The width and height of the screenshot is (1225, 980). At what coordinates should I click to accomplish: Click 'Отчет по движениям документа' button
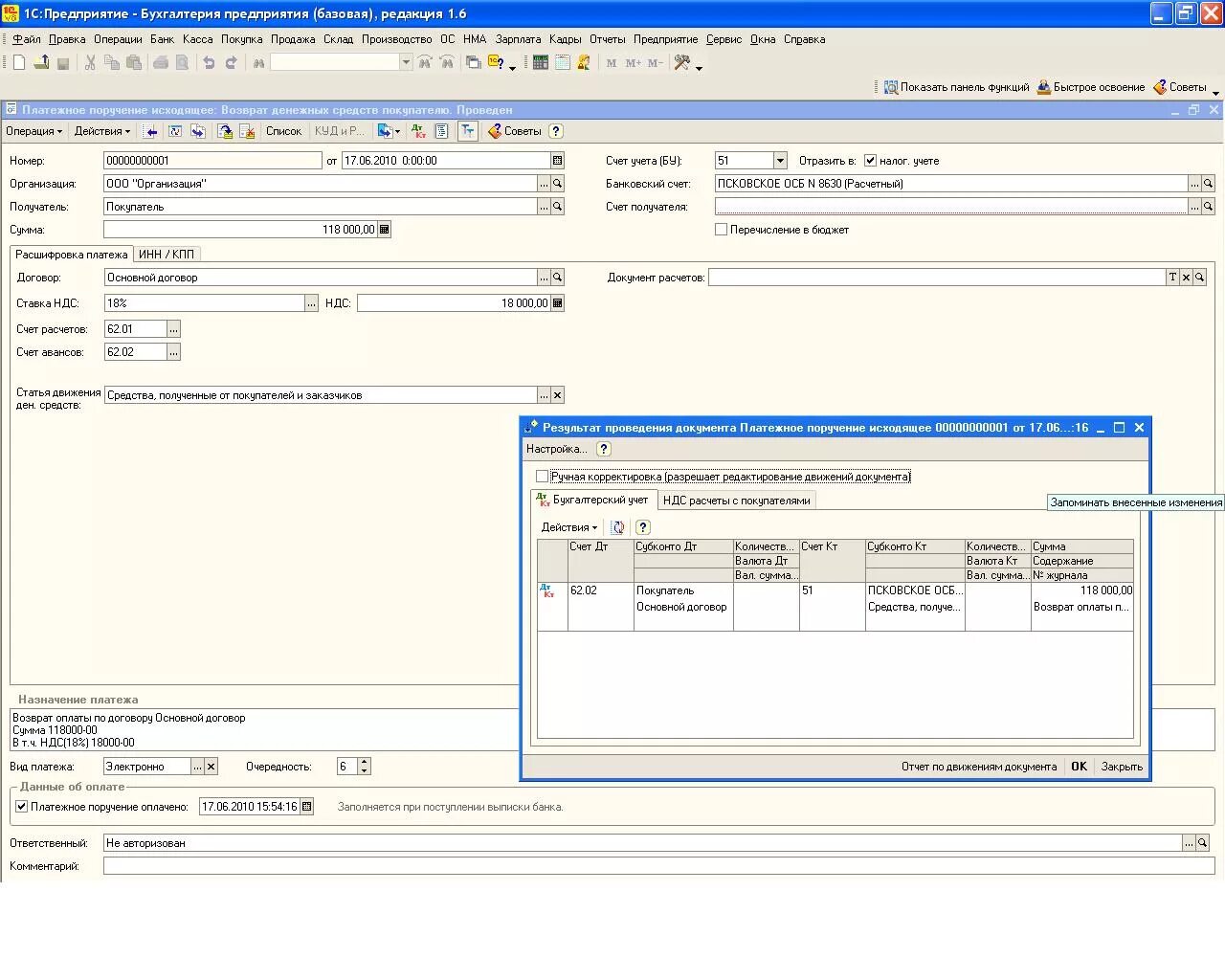coord(979,767)
